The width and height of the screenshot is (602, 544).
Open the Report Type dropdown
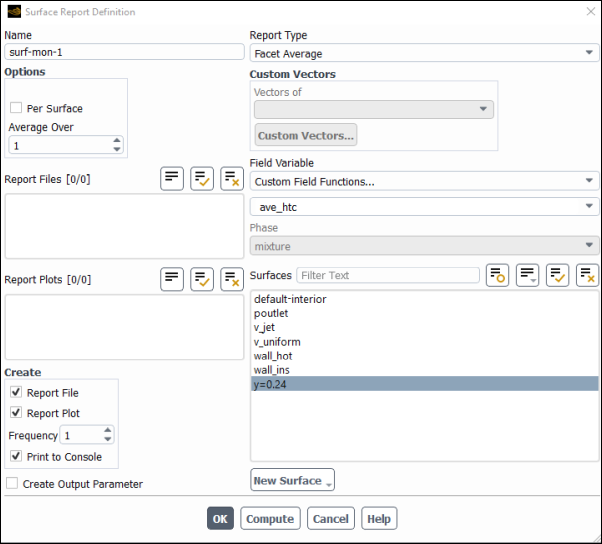coord(424,53)
